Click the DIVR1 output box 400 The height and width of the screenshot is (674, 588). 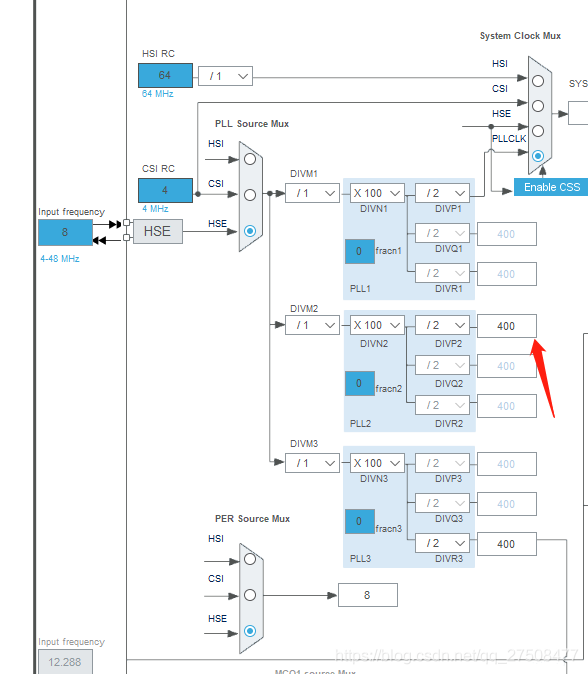tap(507, 274)
